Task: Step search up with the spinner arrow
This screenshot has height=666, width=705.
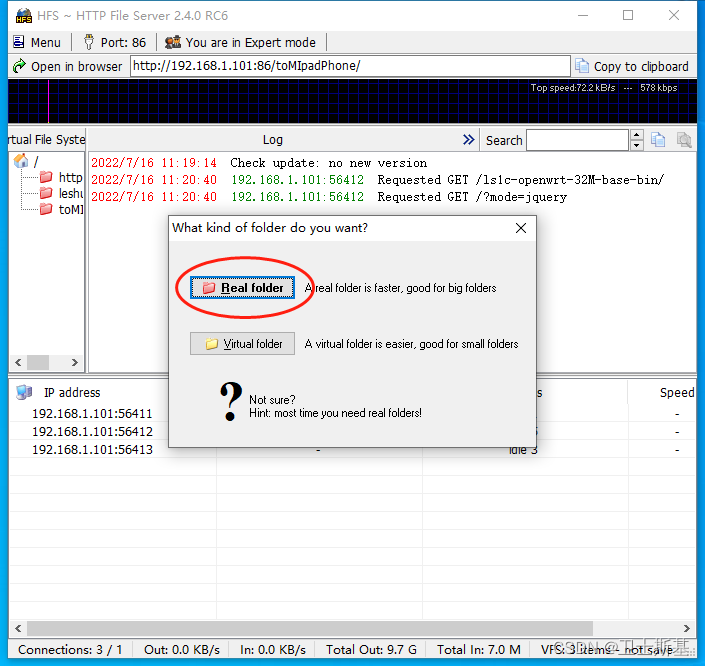Action: coord(637,135)
